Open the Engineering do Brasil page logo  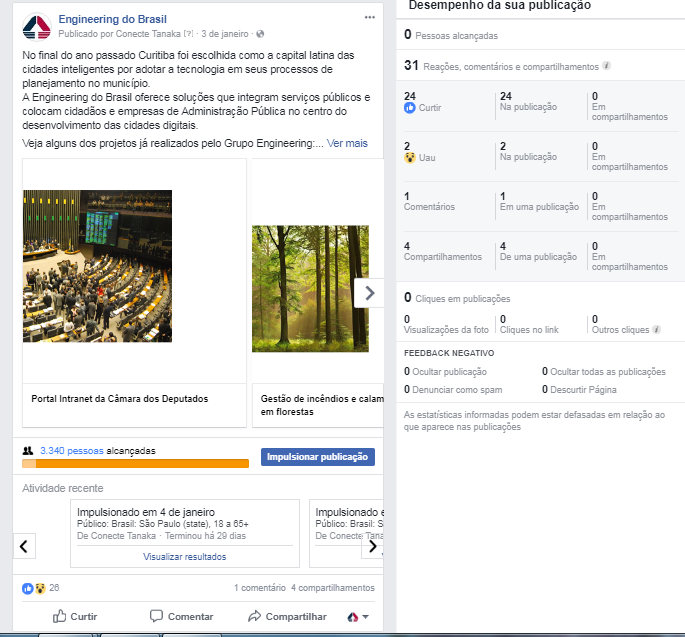[37, 27]
